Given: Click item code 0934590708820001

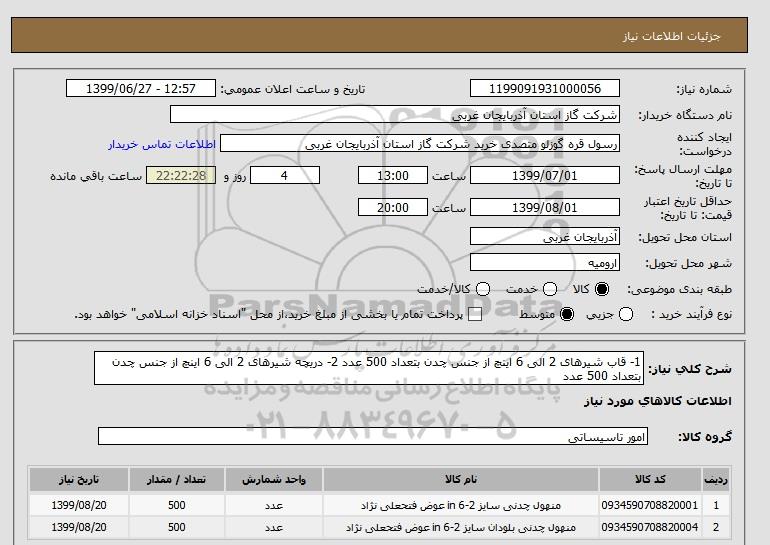Looking at the screenshot, I should pos(650,505).
